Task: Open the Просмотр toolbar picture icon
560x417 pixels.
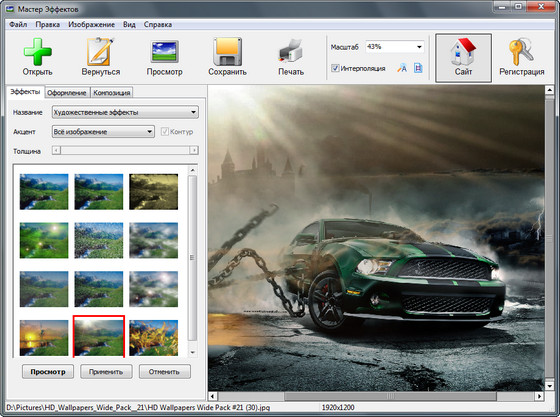Action: click(x=164, y=52)
